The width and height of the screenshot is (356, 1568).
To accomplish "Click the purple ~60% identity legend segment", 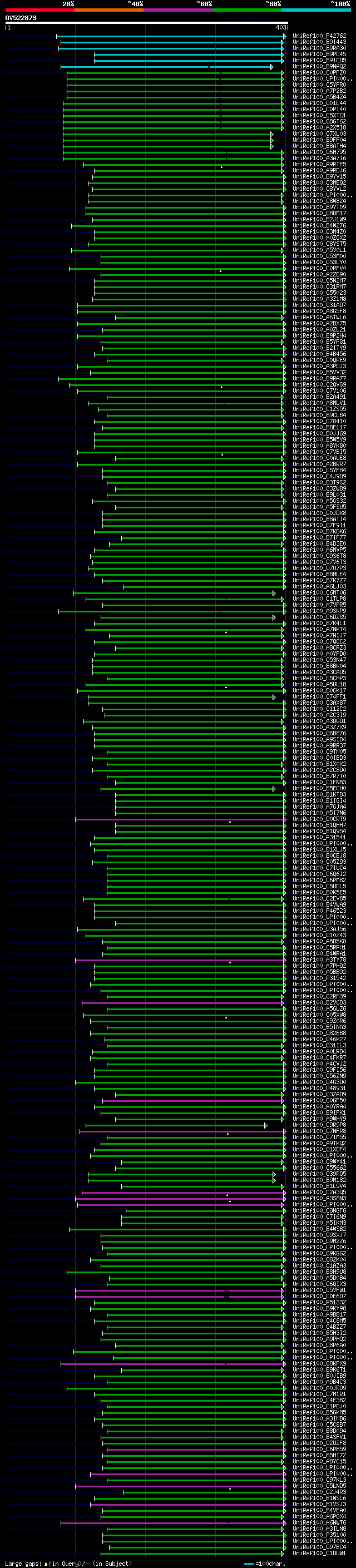I will click(177, 10).
